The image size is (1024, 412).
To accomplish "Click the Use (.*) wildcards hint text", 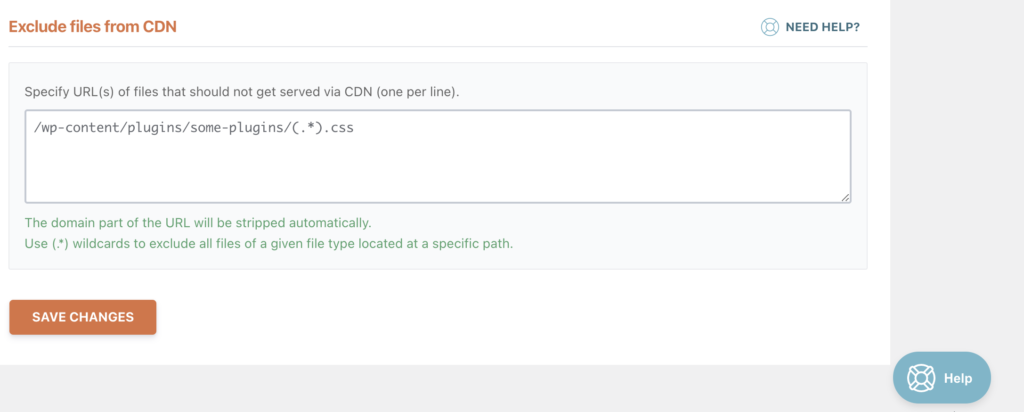I will coord(269,245).
